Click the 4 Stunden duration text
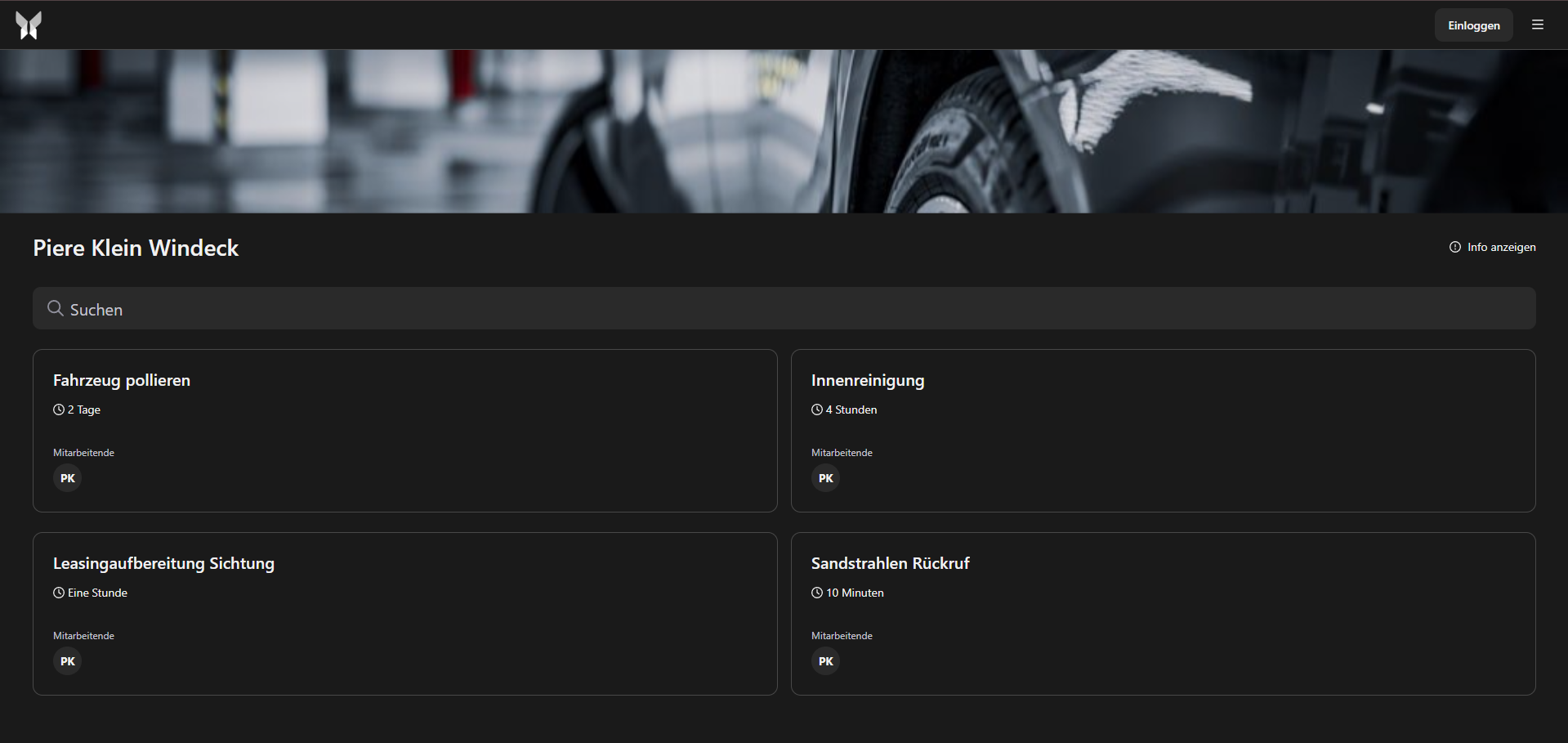Image resolution: width=1568 pixels, height=743 pixels. [851, 410]
